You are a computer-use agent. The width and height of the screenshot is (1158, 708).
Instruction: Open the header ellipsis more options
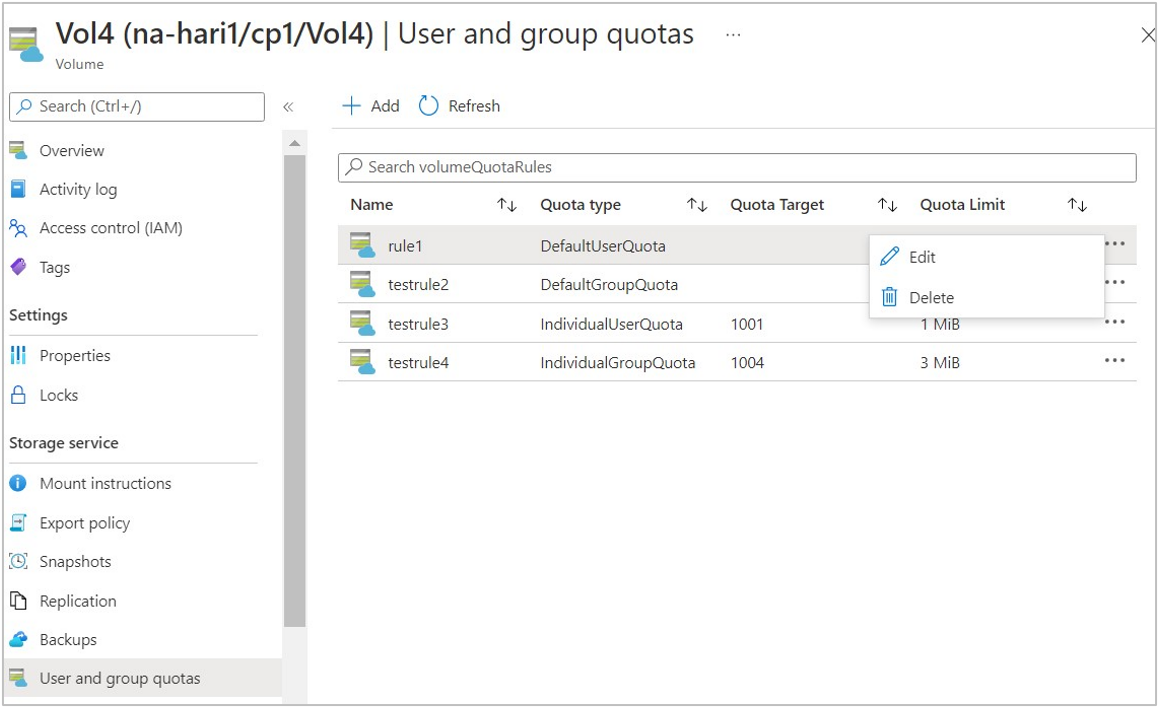[733, 35]
